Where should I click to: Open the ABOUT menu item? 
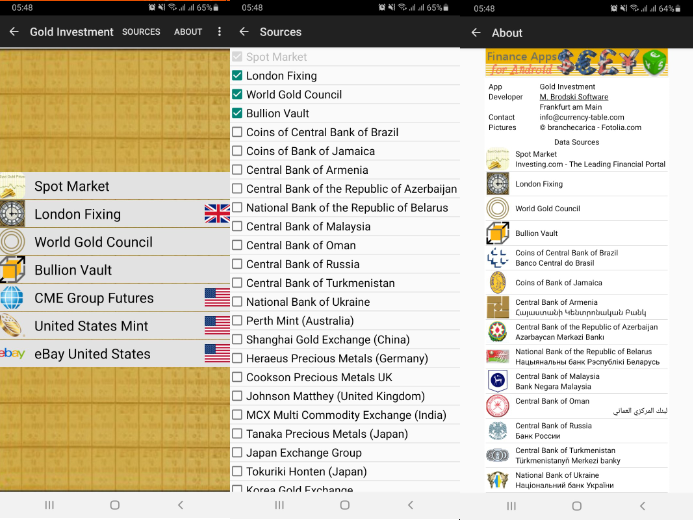(x=188, y=32)
